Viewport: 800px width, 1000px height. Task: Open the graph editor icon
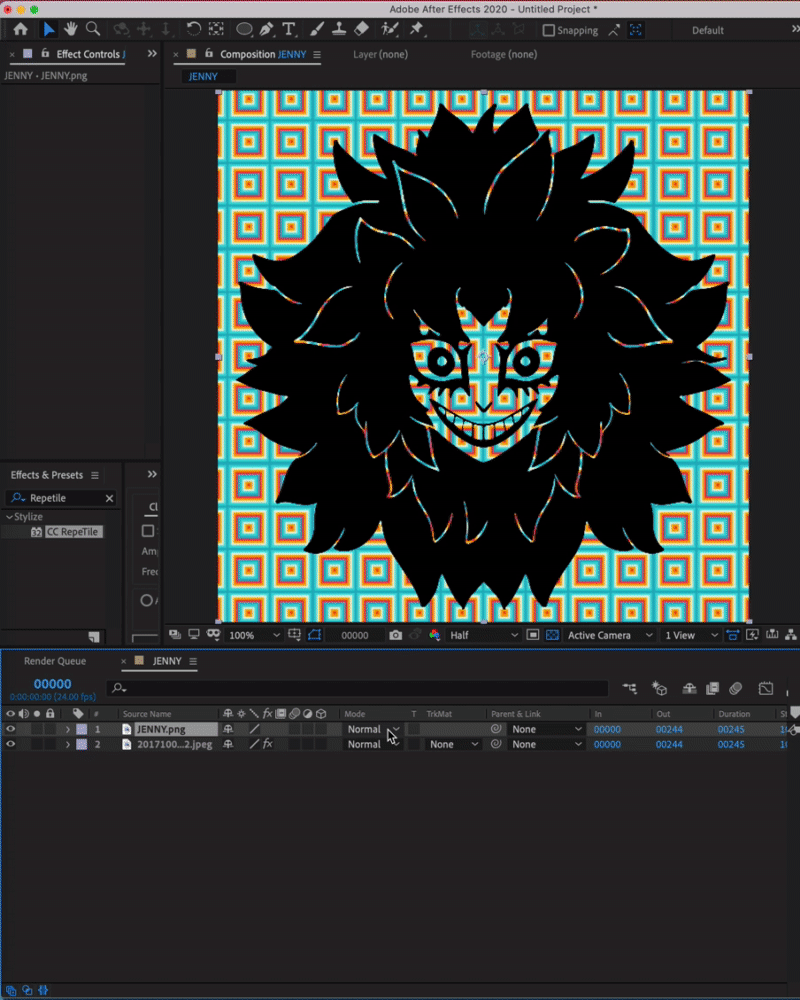tap(766, 689)
